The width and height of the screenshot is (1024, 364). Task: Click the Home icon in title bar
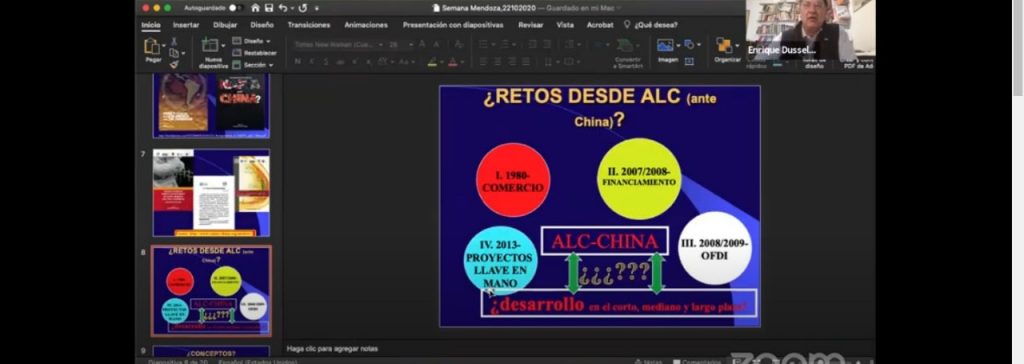pos(255,8)
